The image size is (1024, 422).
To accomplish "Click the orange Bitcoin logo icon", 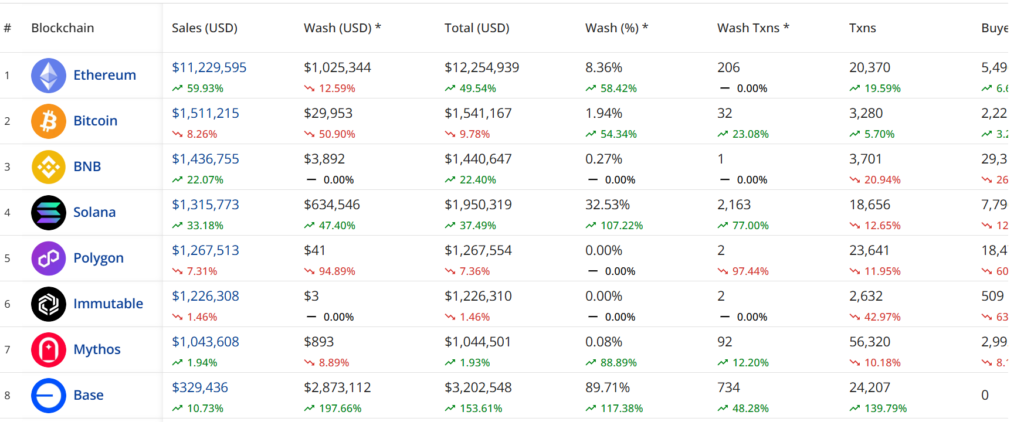I will [48, 121].
